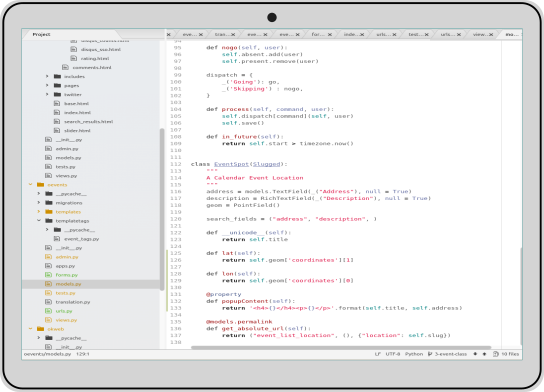Click the changed files icon beside 10 files
544x392 pixels.
496,354
